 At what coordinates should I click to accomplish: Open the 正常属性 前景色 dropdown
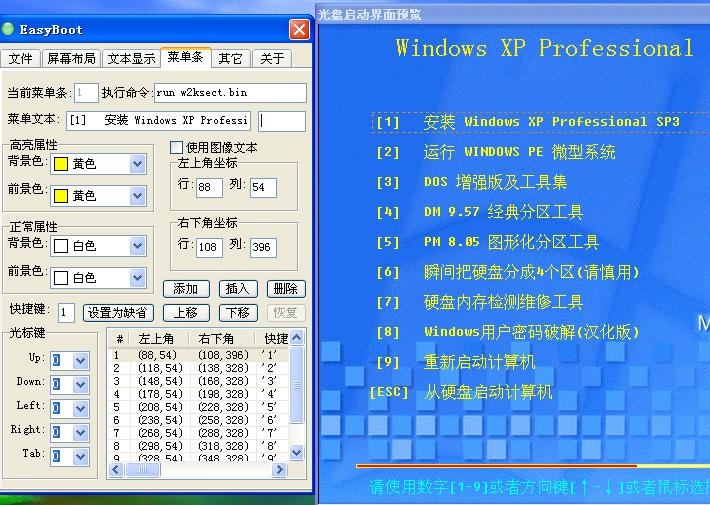[x=137, y=278]
